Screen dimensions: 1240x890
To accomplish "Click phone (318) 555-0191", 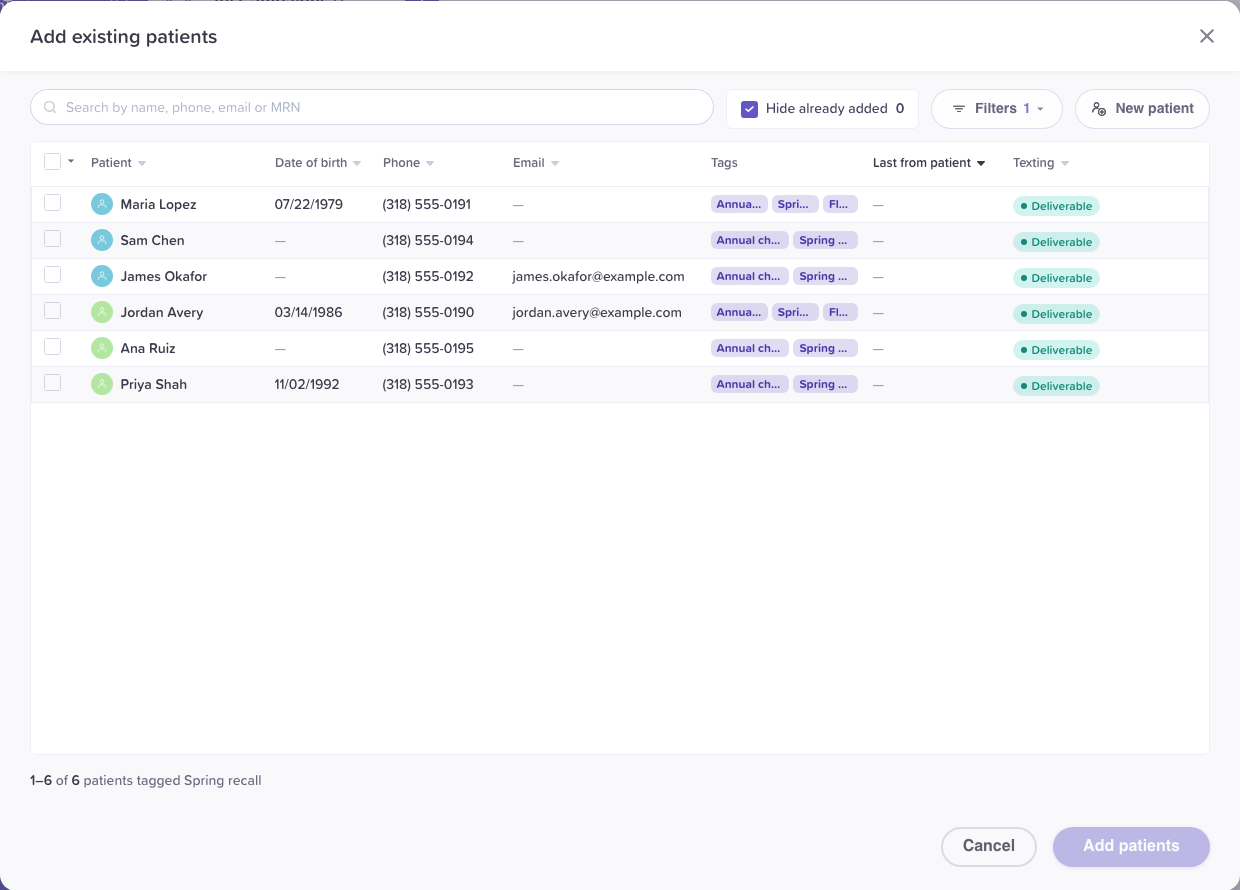I will tap(427, 204).
